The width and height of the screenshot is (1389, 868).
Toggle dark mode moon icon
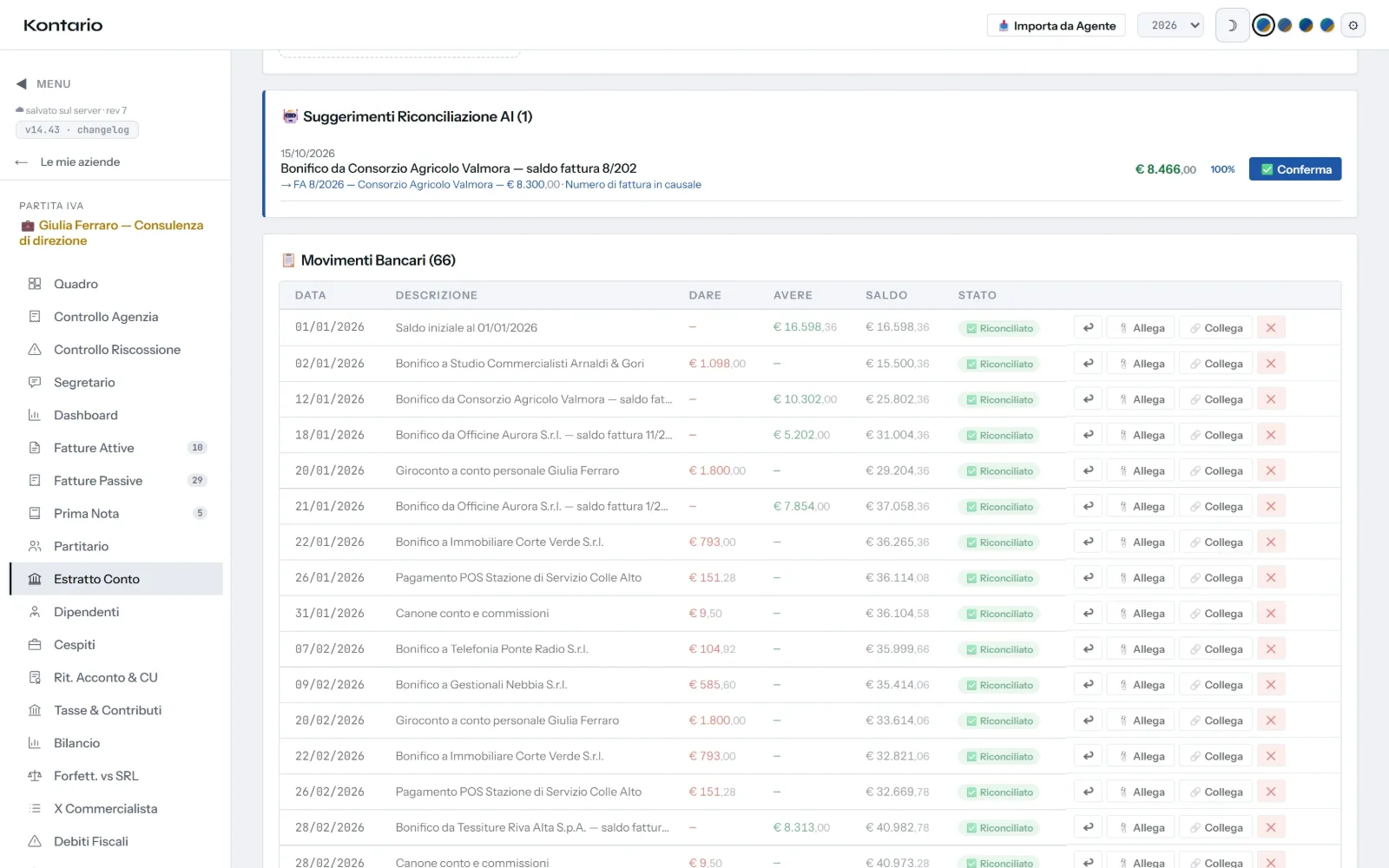pos(1232,25)
